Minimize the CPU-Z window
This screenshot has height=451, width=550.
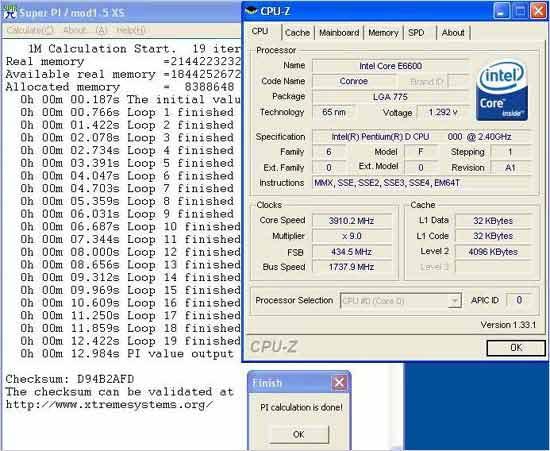click(501, 12)
